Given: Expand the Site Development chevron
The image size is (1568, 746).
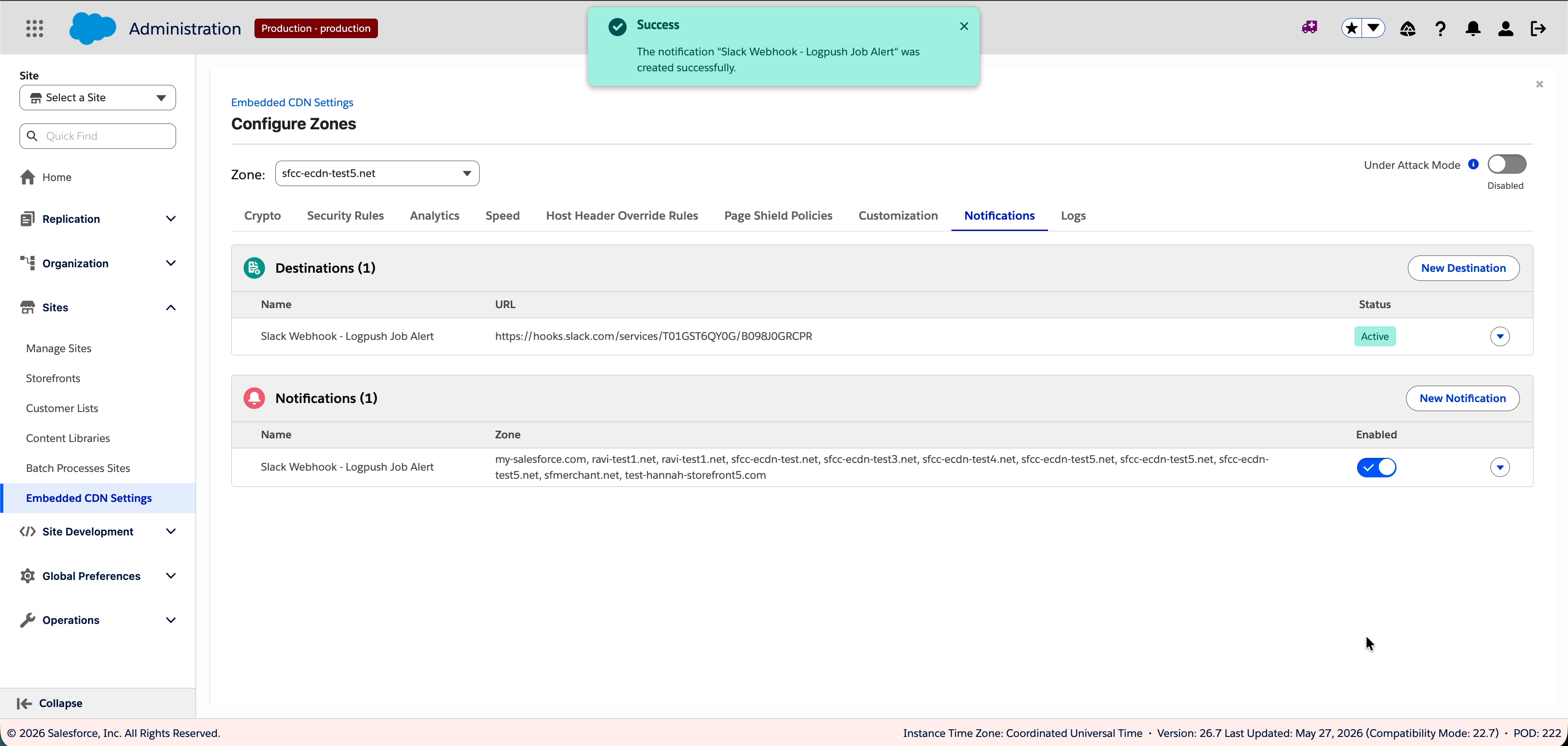Looking at the screenshot, I should click(171, 532).
